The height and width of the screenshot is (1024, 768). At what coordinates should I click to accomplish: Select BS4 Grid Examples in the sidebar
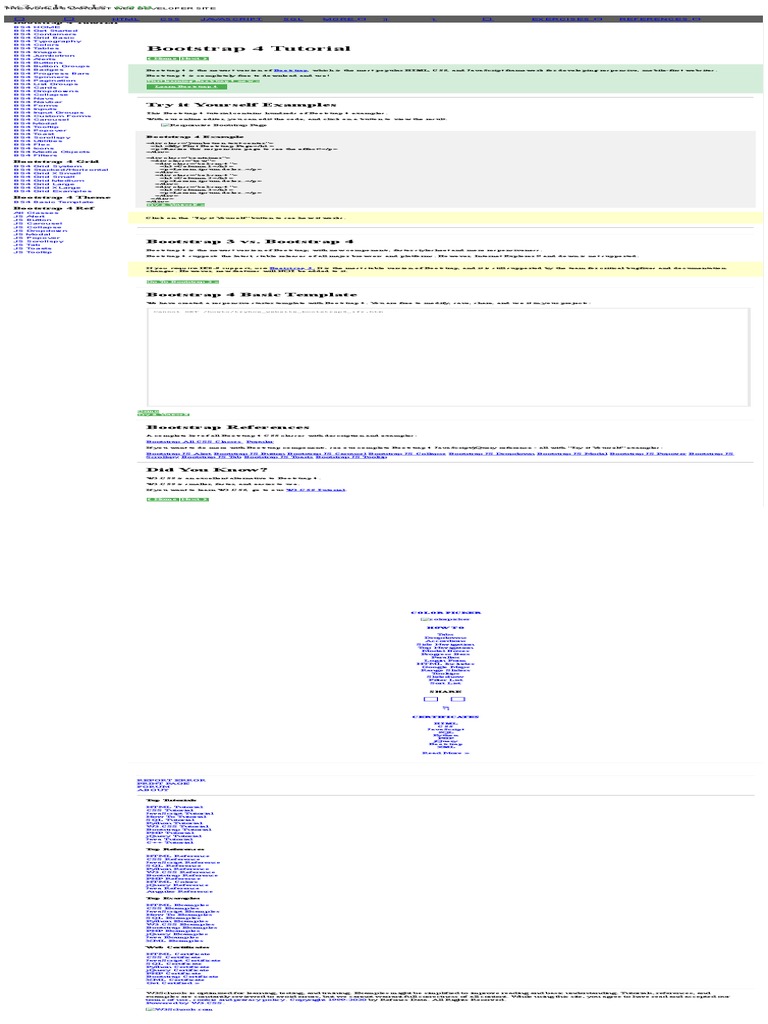[52, 191]
